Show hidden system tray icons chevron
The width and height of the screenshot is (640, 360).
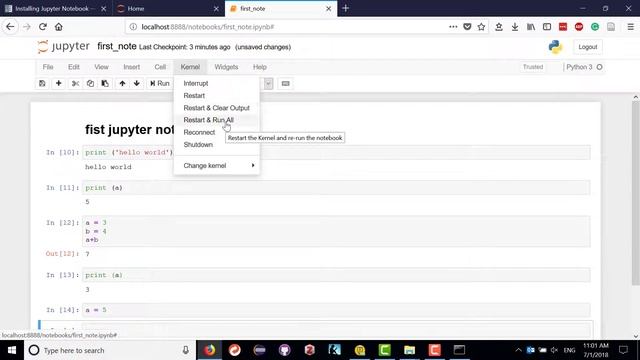(x=518, y=350)
